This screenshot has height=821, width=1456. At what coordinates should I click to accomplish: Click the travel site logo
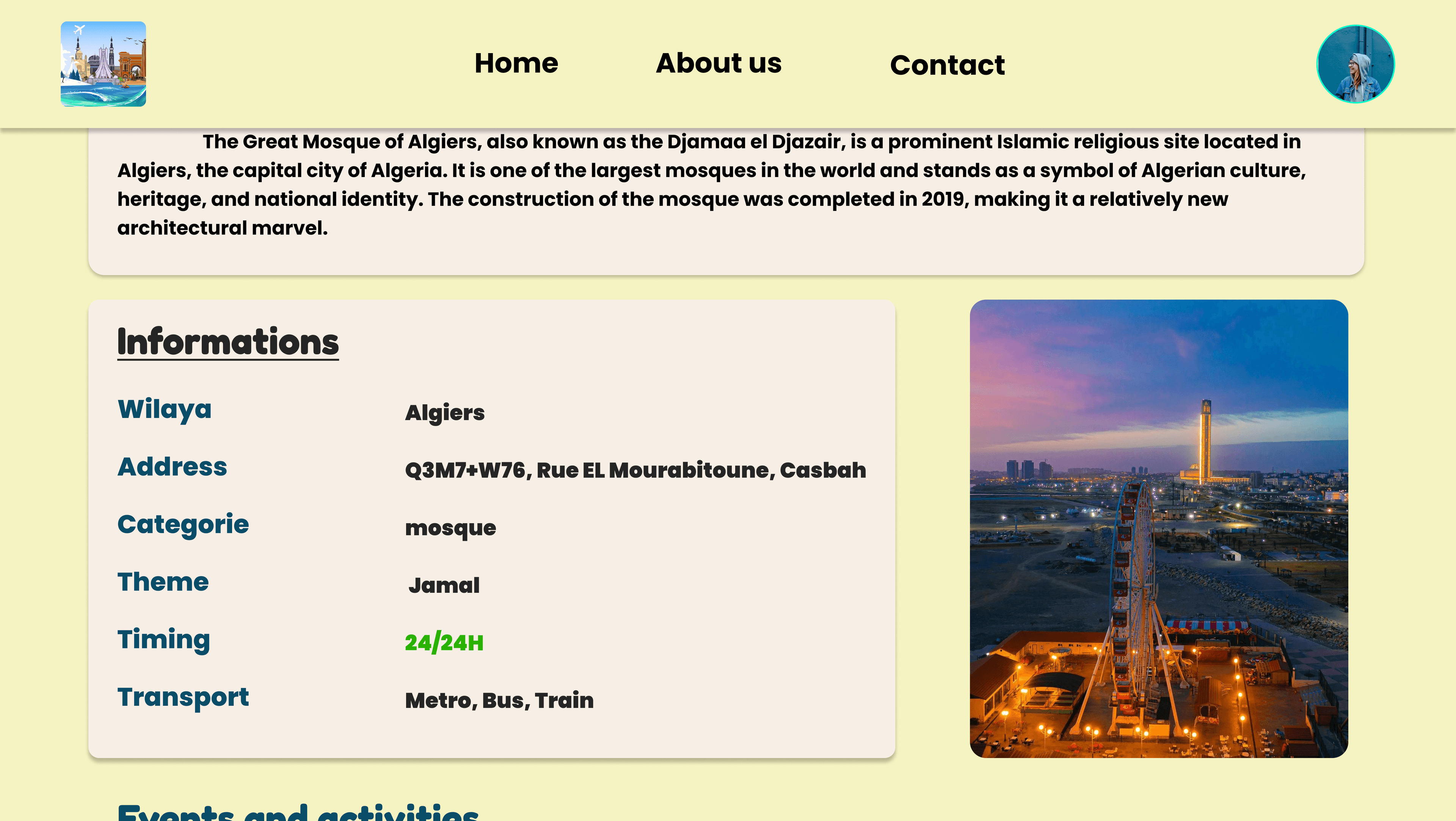pos(104,64)
